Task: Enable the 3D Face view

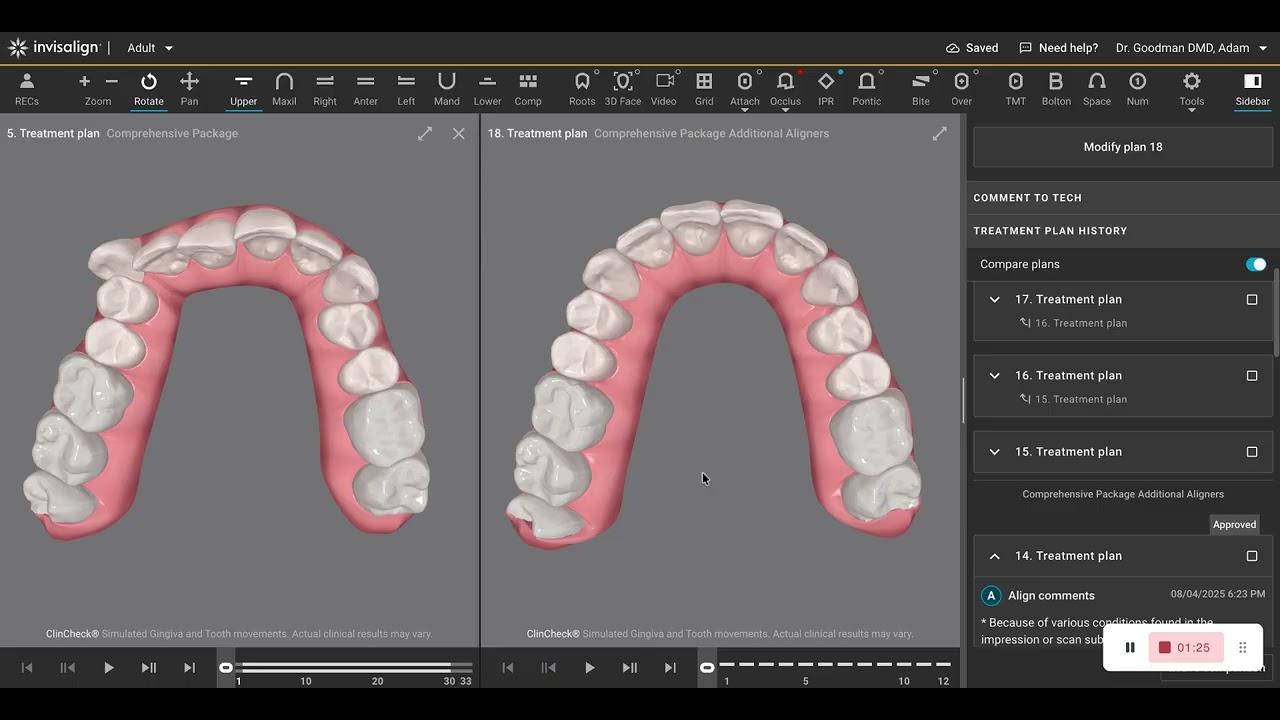Action: pyautogui.click(x=623, y=88)
